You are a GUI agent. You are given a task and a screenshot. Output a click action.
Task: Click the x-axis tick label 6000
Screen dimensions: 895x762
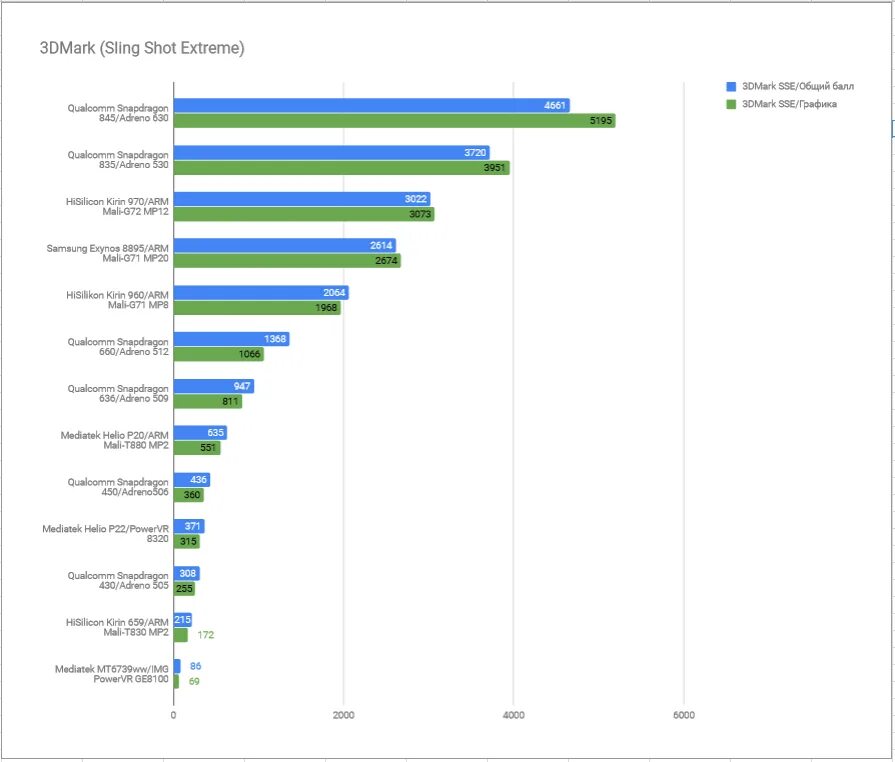tap(684, 715)
